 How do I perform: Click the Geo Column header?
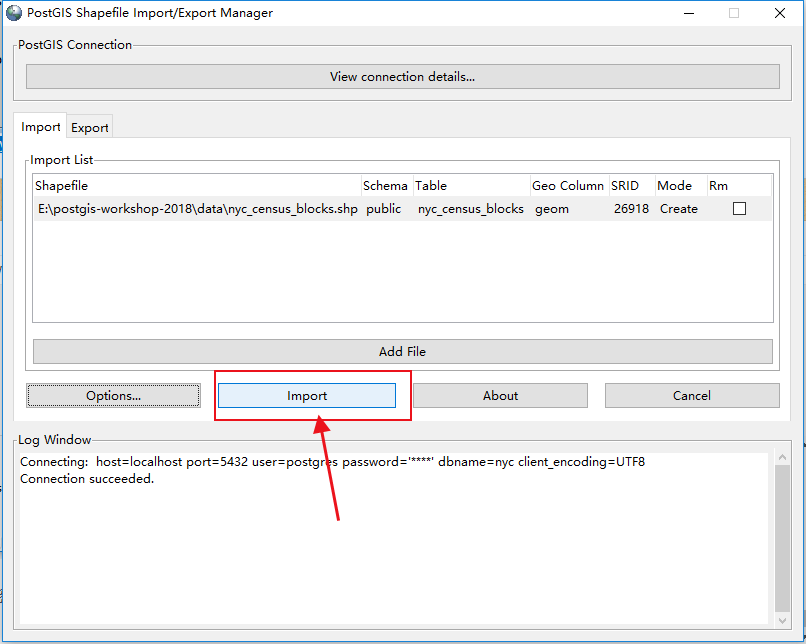click(x=568, y=186)
